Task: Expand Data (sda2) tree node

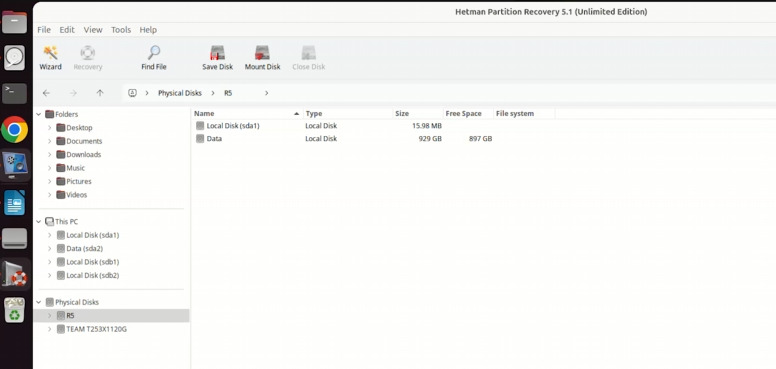Action: pyautogui.click(x=49, y=248)
